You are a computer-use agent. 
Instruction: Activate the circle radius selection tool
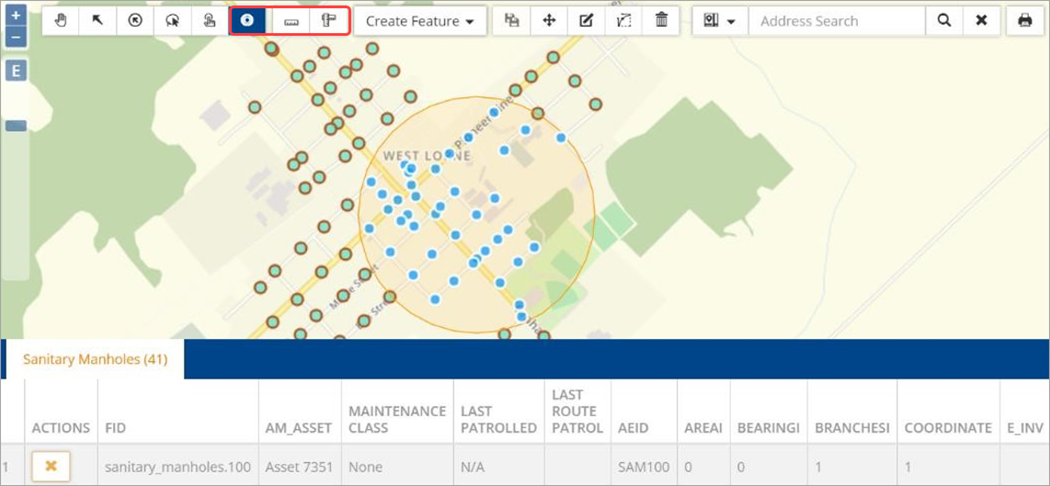pos(247,21)
